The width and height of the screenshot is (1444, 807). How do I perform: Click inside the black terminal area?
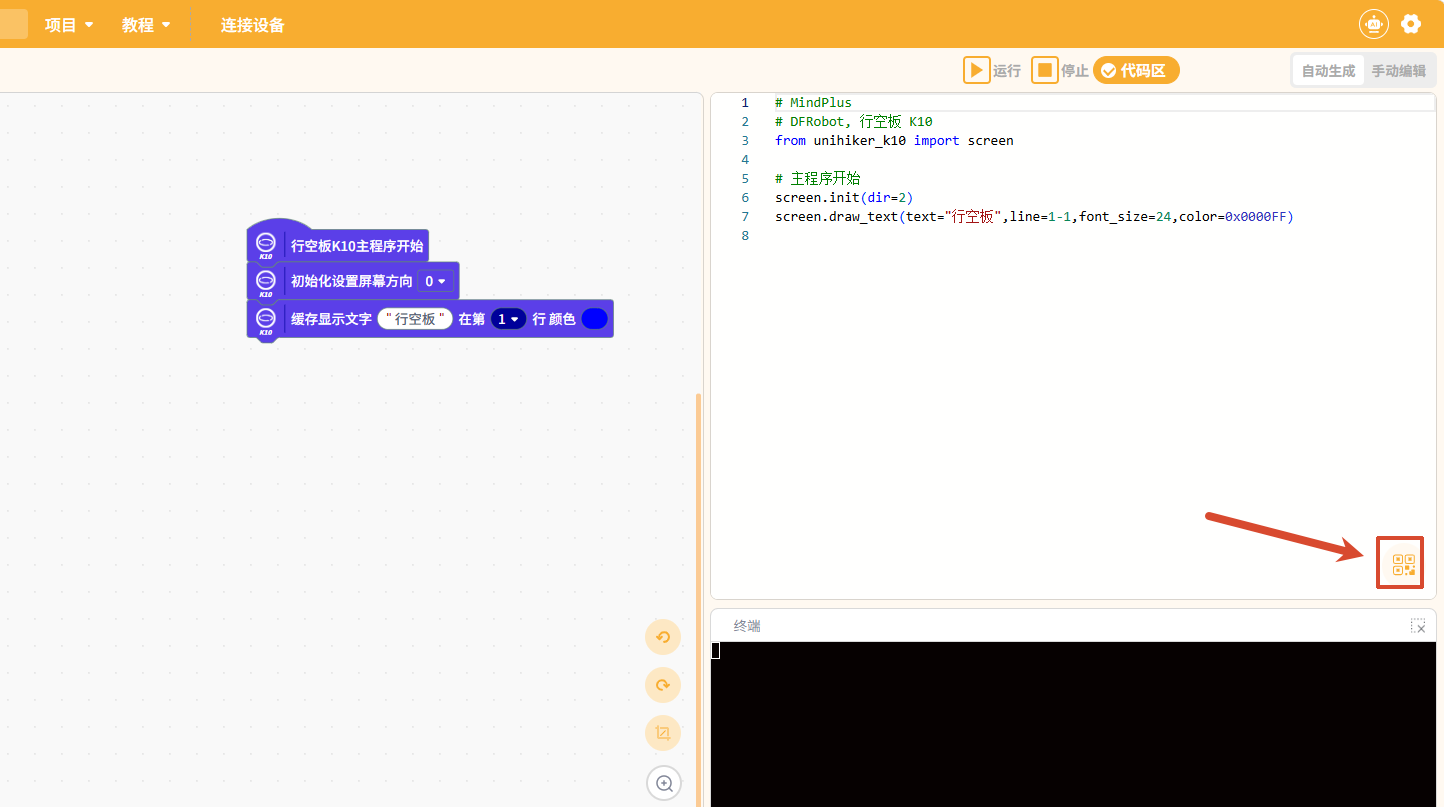coord(1075,724)
